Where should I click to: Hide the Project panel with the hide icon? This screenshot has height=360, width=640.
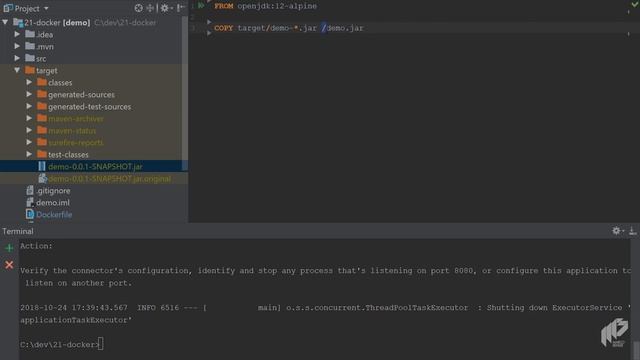point(181,8)
